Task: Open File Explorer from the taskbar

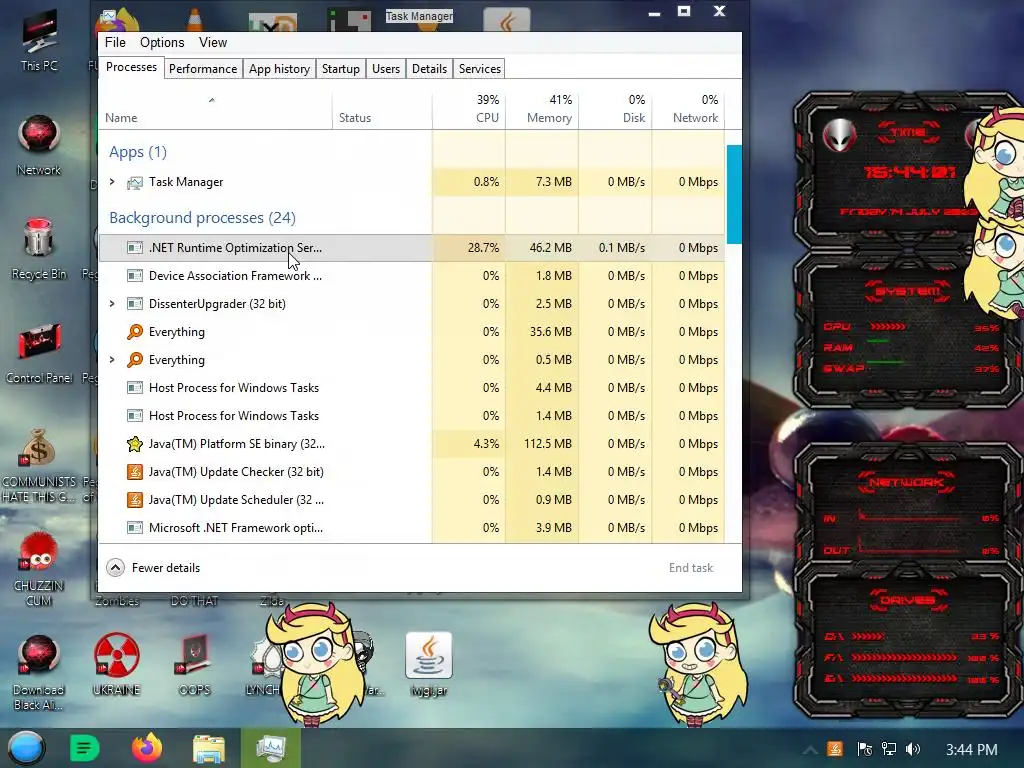Action: (209, 748)
